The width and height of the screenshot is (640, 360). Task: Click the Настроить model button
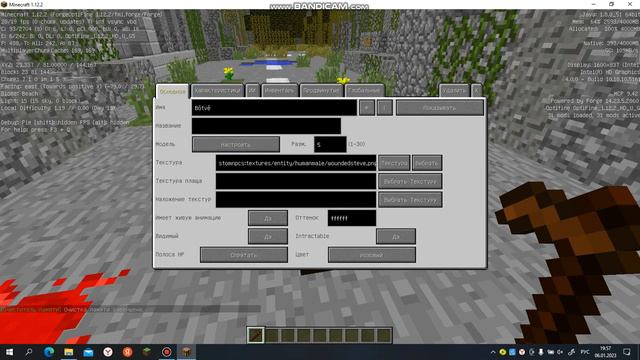pos(236,144)
